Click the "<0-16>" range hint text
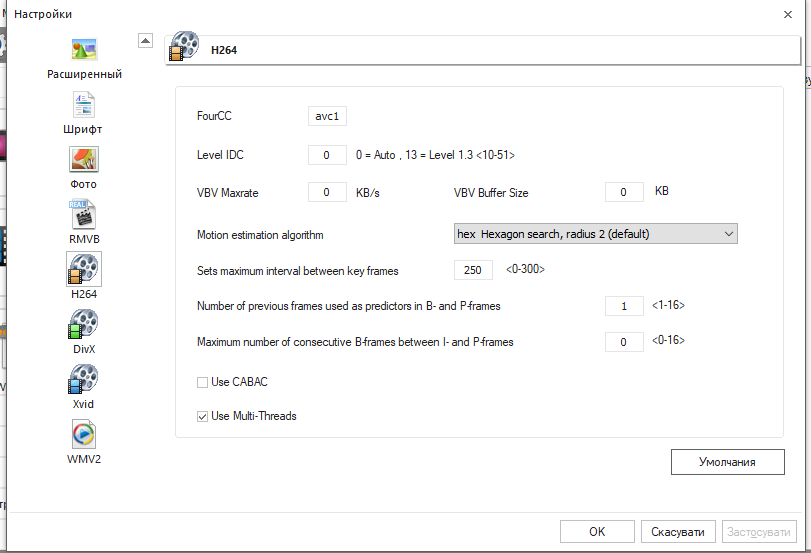811x553 pixels. 668,340
